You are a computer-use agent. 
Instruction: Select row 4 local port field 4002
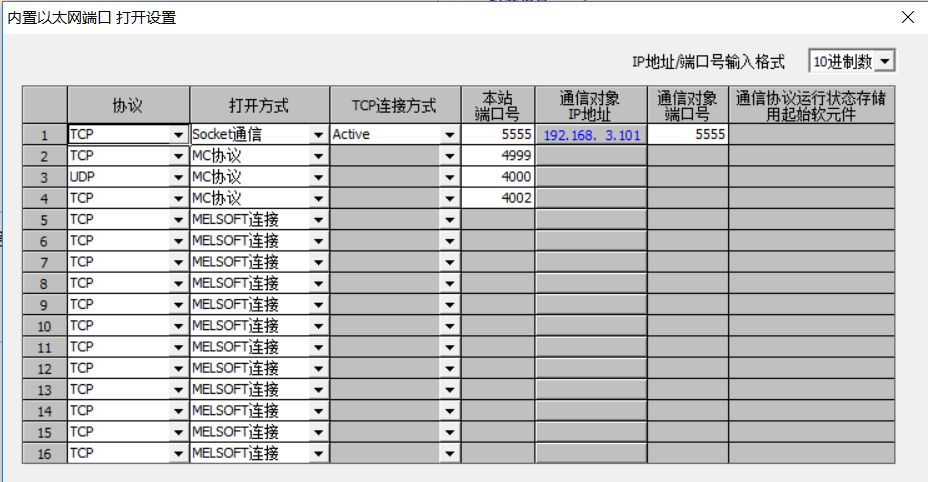pos(498,198)
